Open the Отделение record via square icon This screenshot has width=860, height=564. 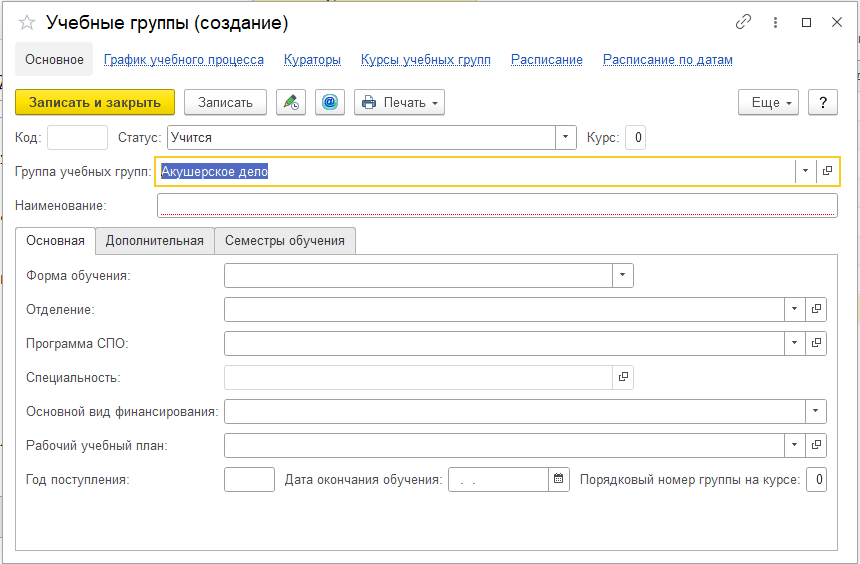click(816, 310)
